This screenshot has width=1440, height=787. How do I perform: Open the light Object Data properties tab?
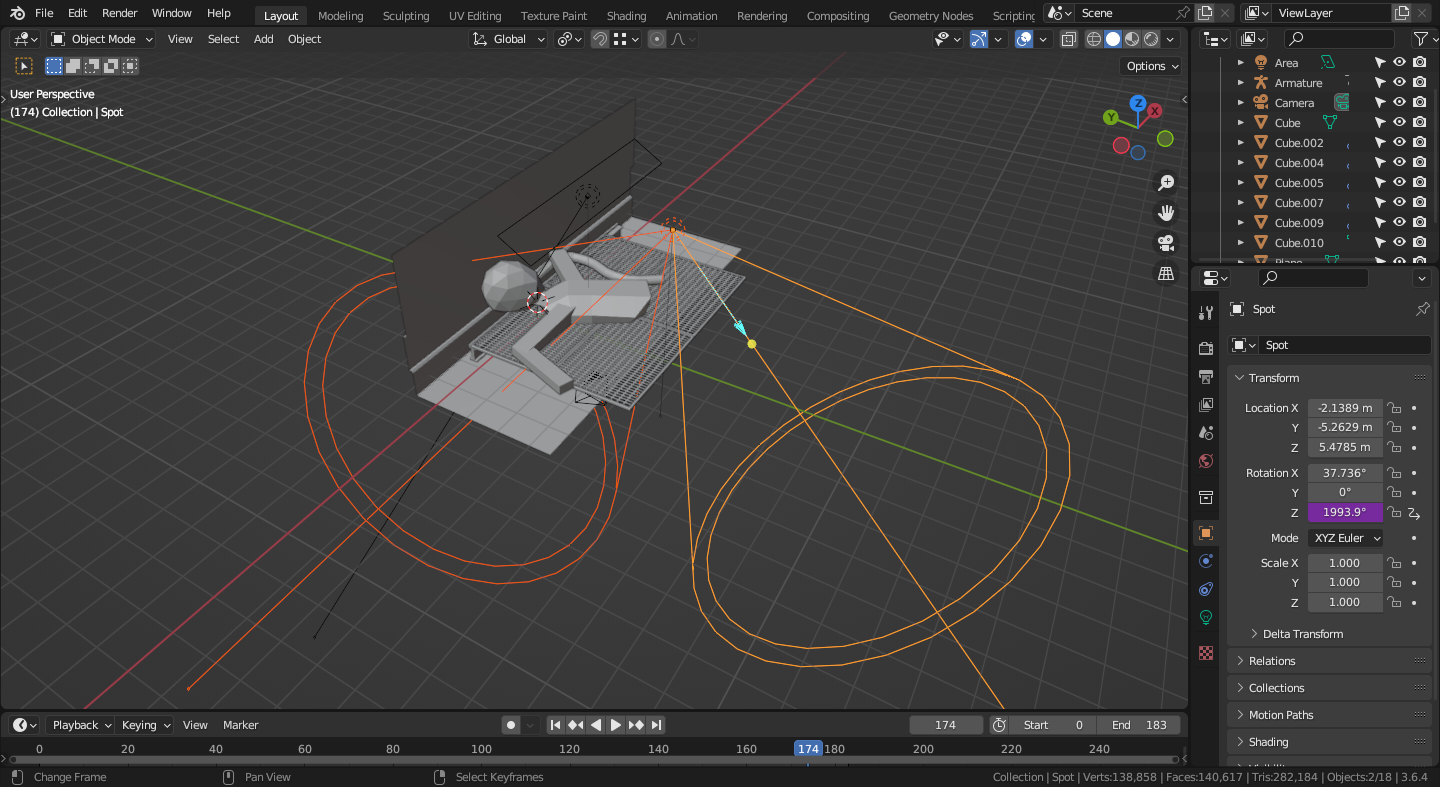[1206, 617]
